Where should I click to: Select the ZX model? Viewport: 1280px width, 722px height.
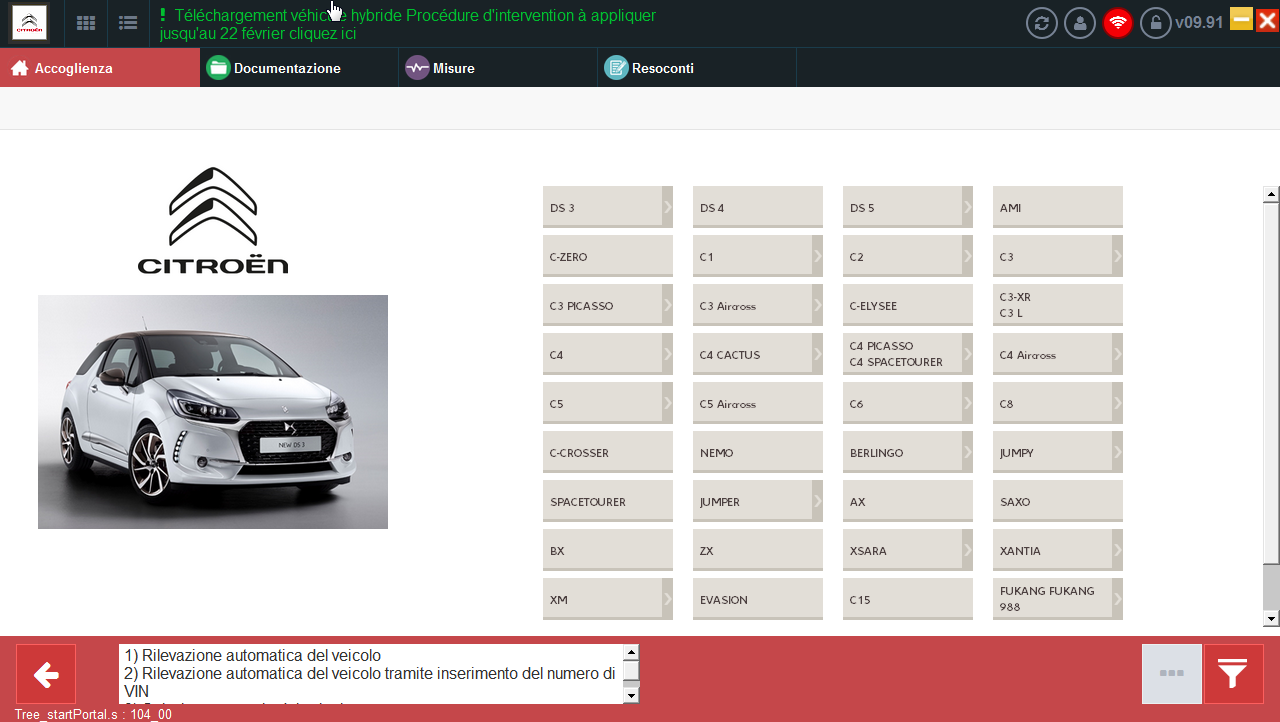pos(758,550)
